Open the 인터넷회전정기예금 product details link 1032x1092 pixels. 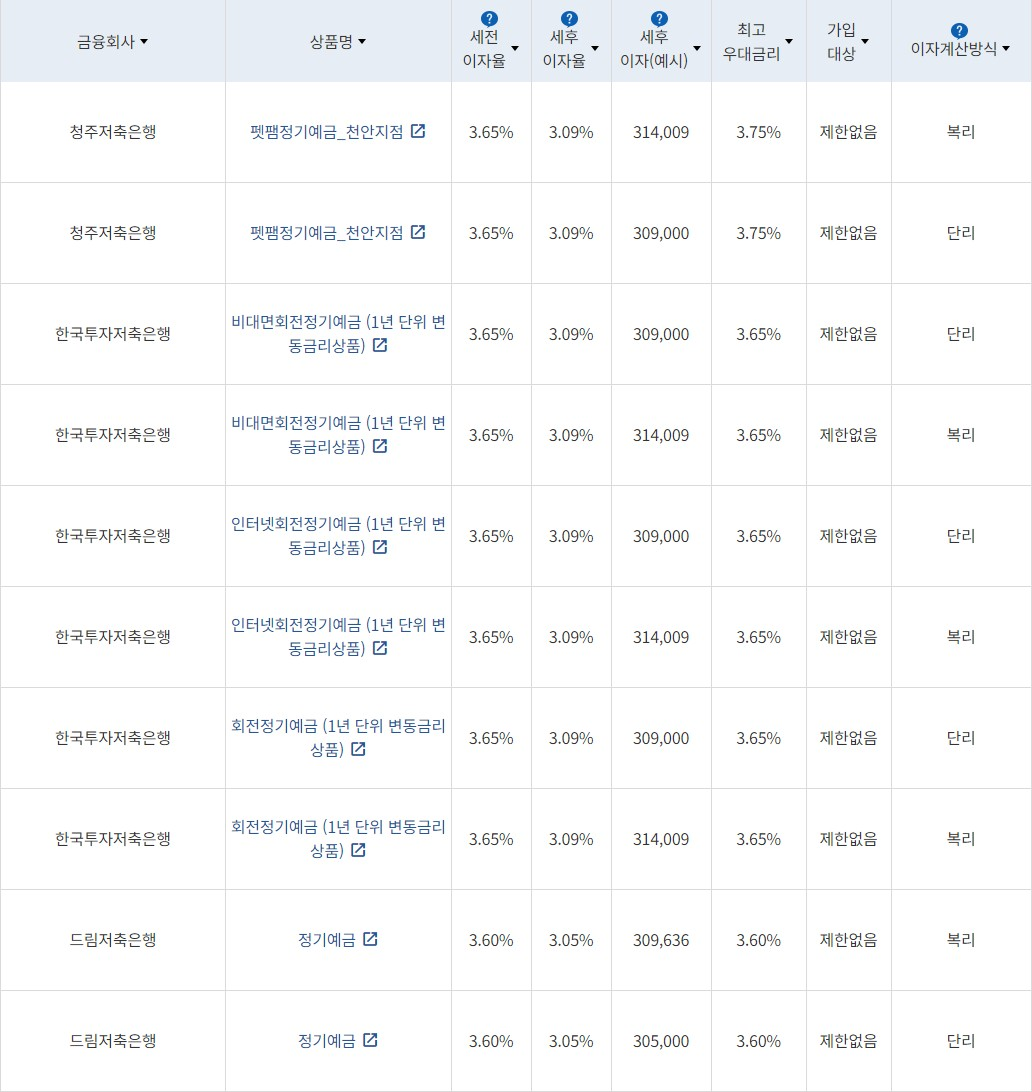tap(330, 536)
